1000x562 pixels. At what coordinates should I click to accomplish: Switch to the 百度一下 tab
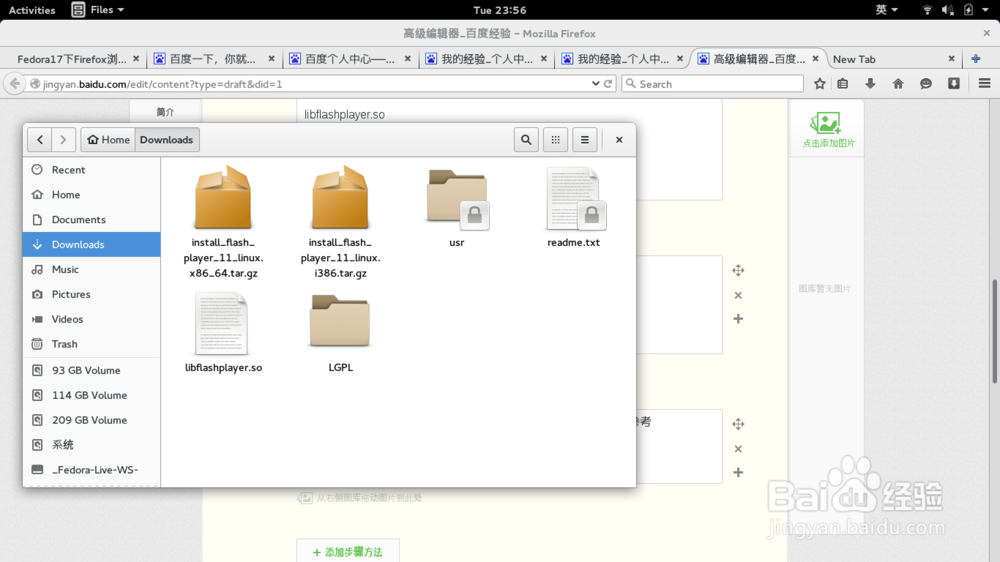tap(213, 59)
